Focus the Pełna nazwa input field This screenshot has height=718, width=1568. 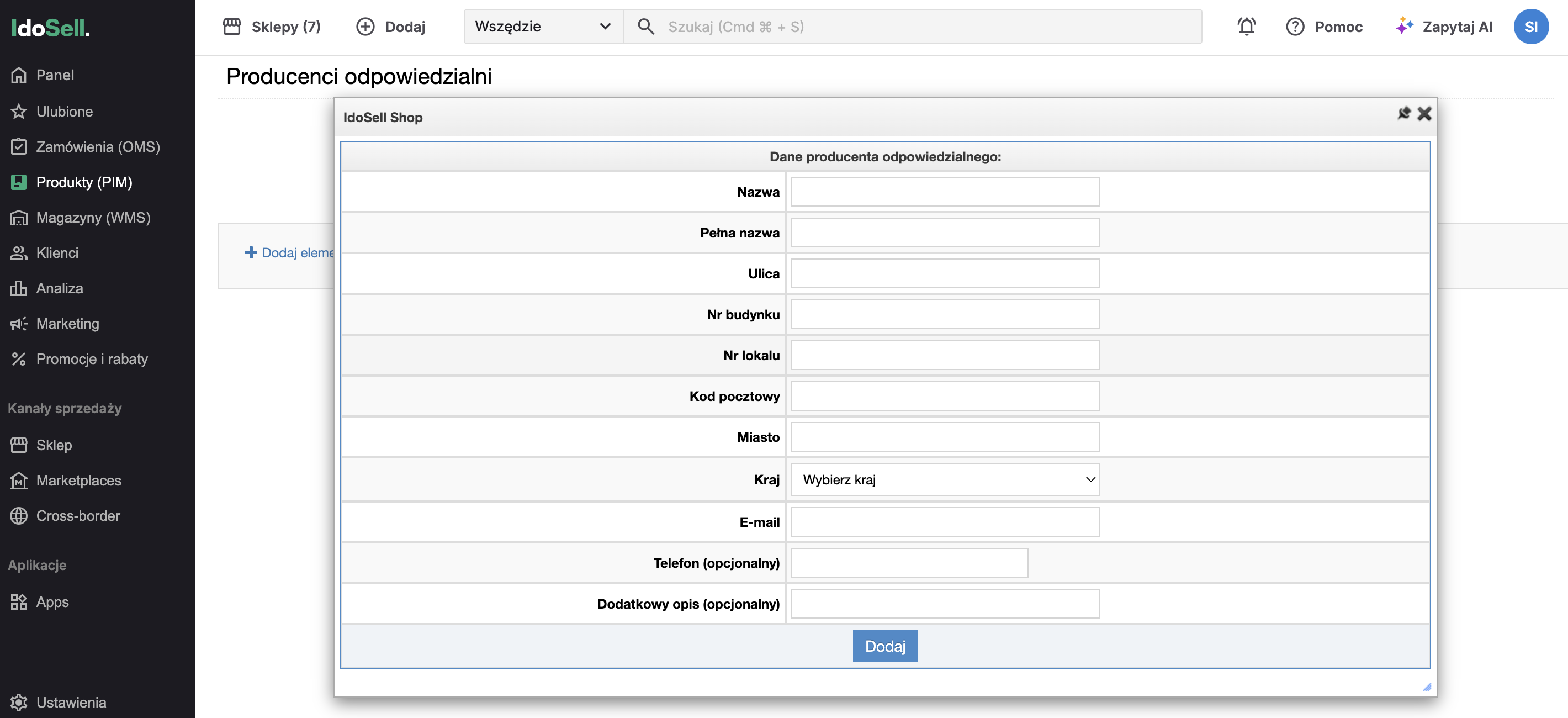click(945, 233)
